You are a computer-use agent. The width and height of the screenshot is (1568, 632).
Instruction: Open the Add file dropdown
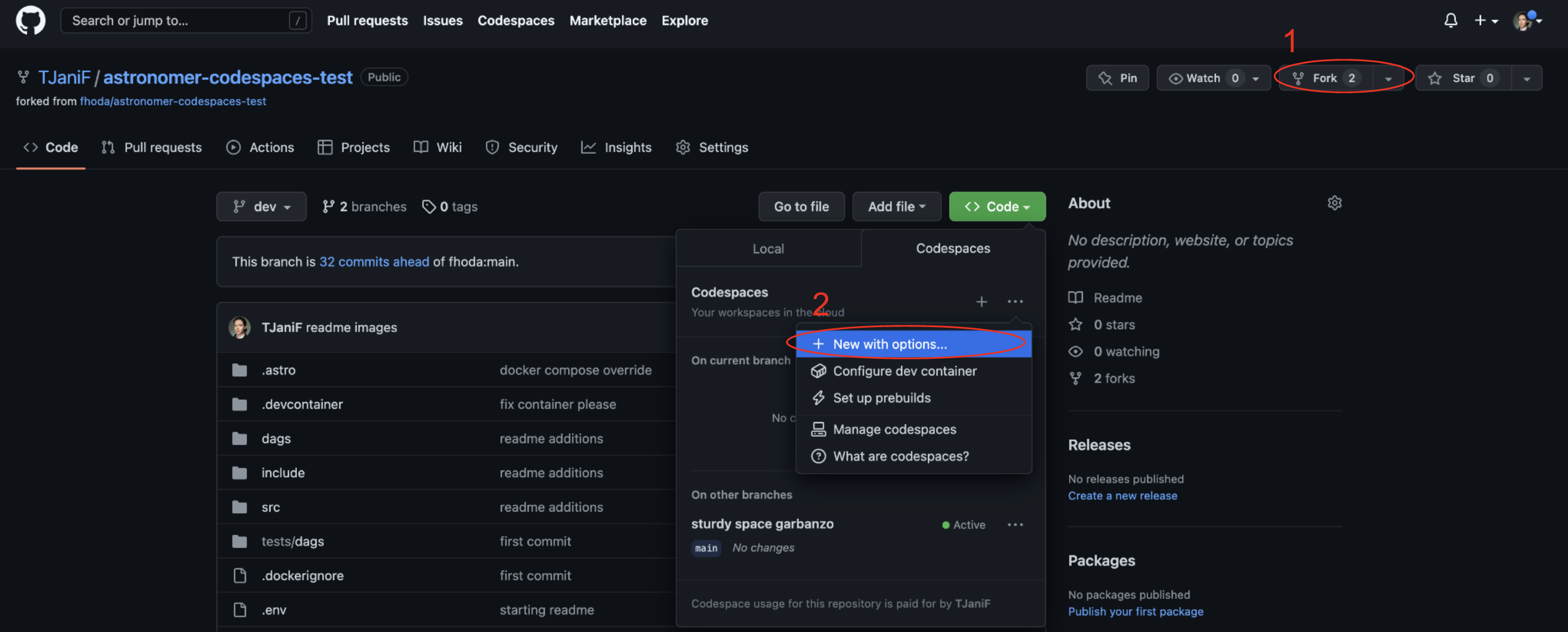pyautogui.click(x=896, y=207)
